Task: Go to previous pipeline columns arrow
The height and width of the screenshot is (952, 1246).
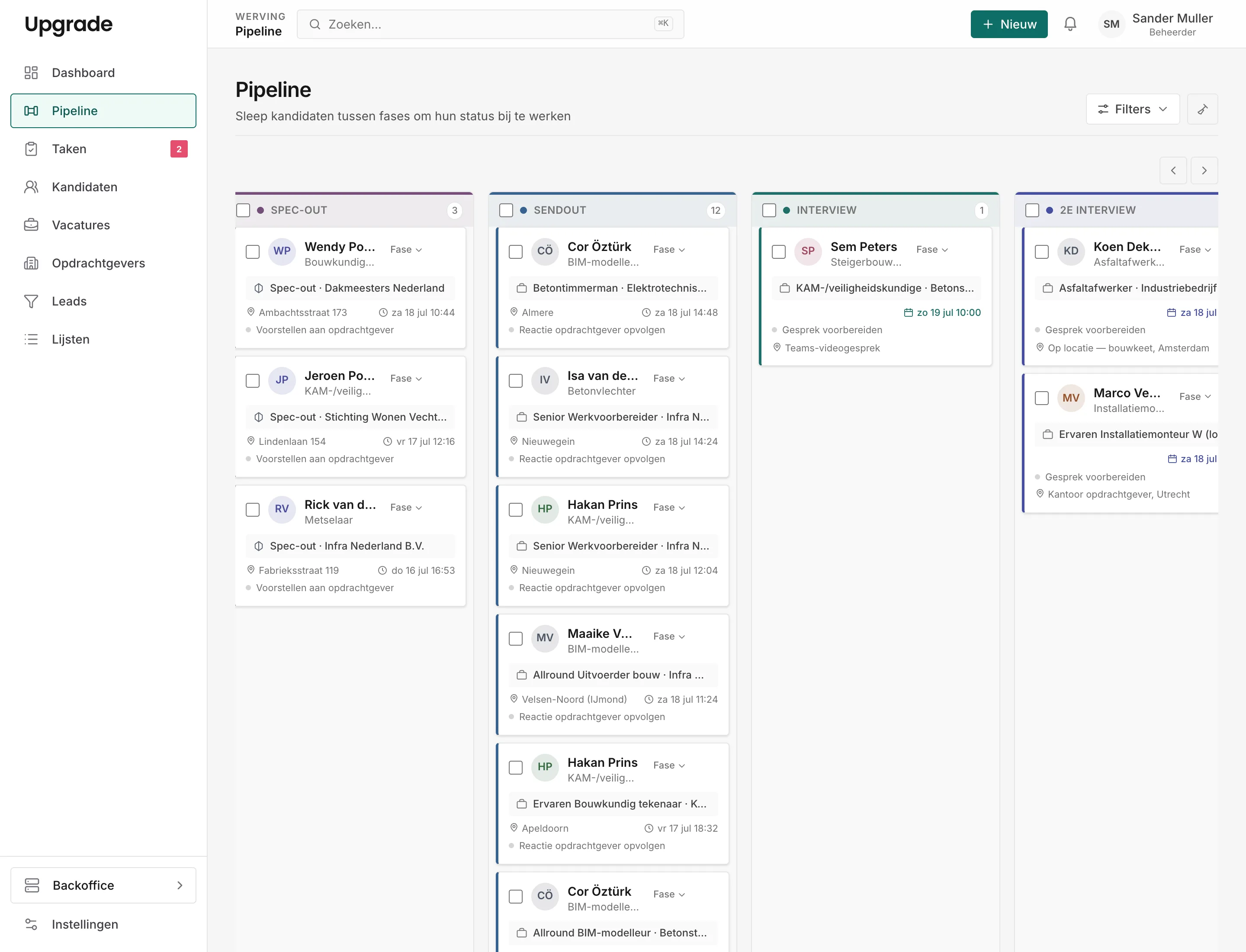Action: [1173, 170]
